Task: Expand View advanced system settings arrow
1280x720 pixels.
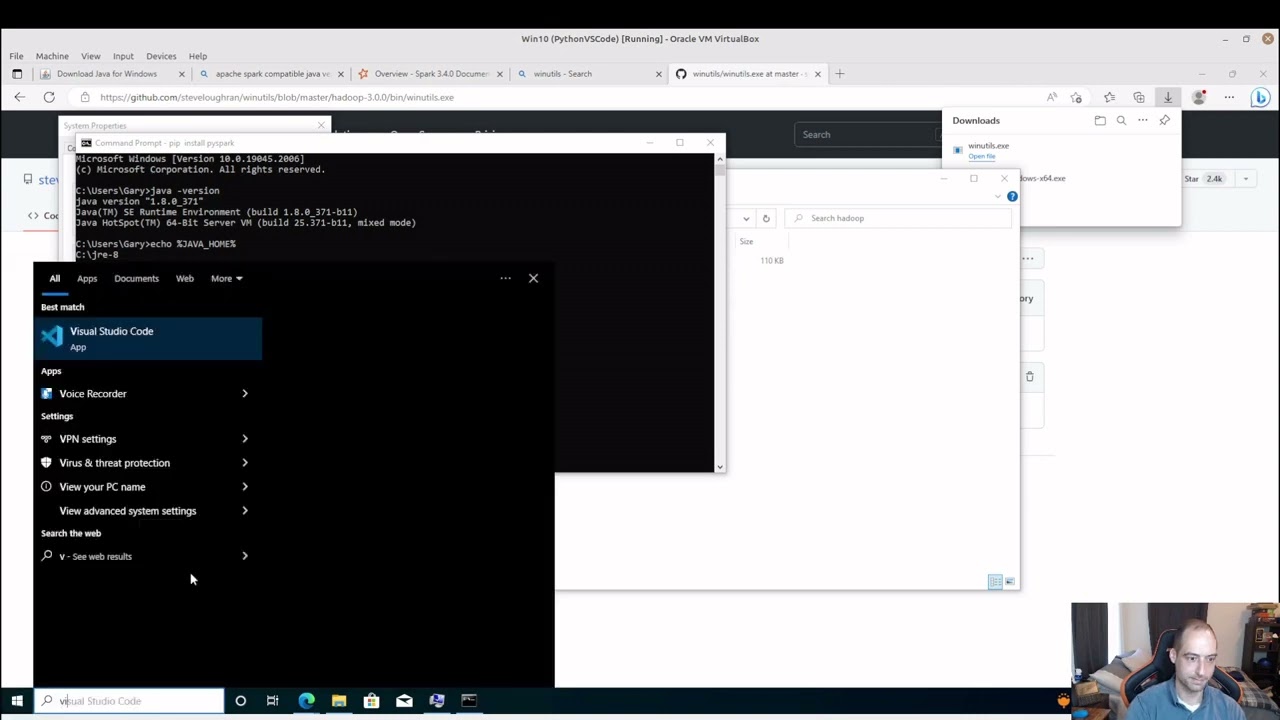Action: pyautogui.click(x=245, y=511)
